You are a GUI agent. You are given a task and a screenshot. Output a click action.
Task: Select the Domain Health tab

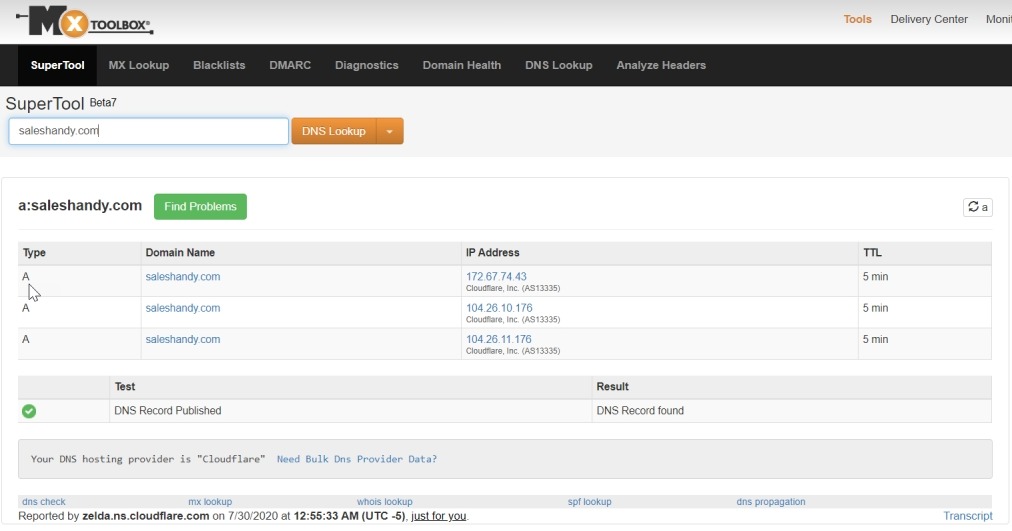coord(461,65)
